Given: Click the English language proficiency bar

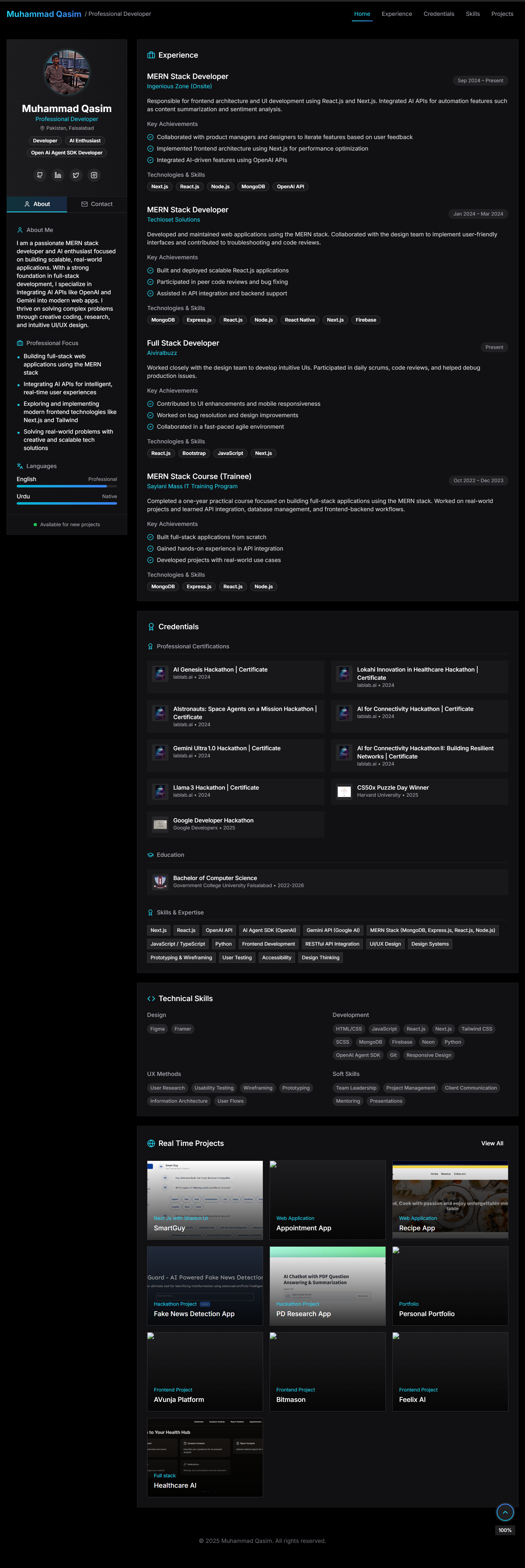Looking at the screenshot, I should [x=67, y=486].
